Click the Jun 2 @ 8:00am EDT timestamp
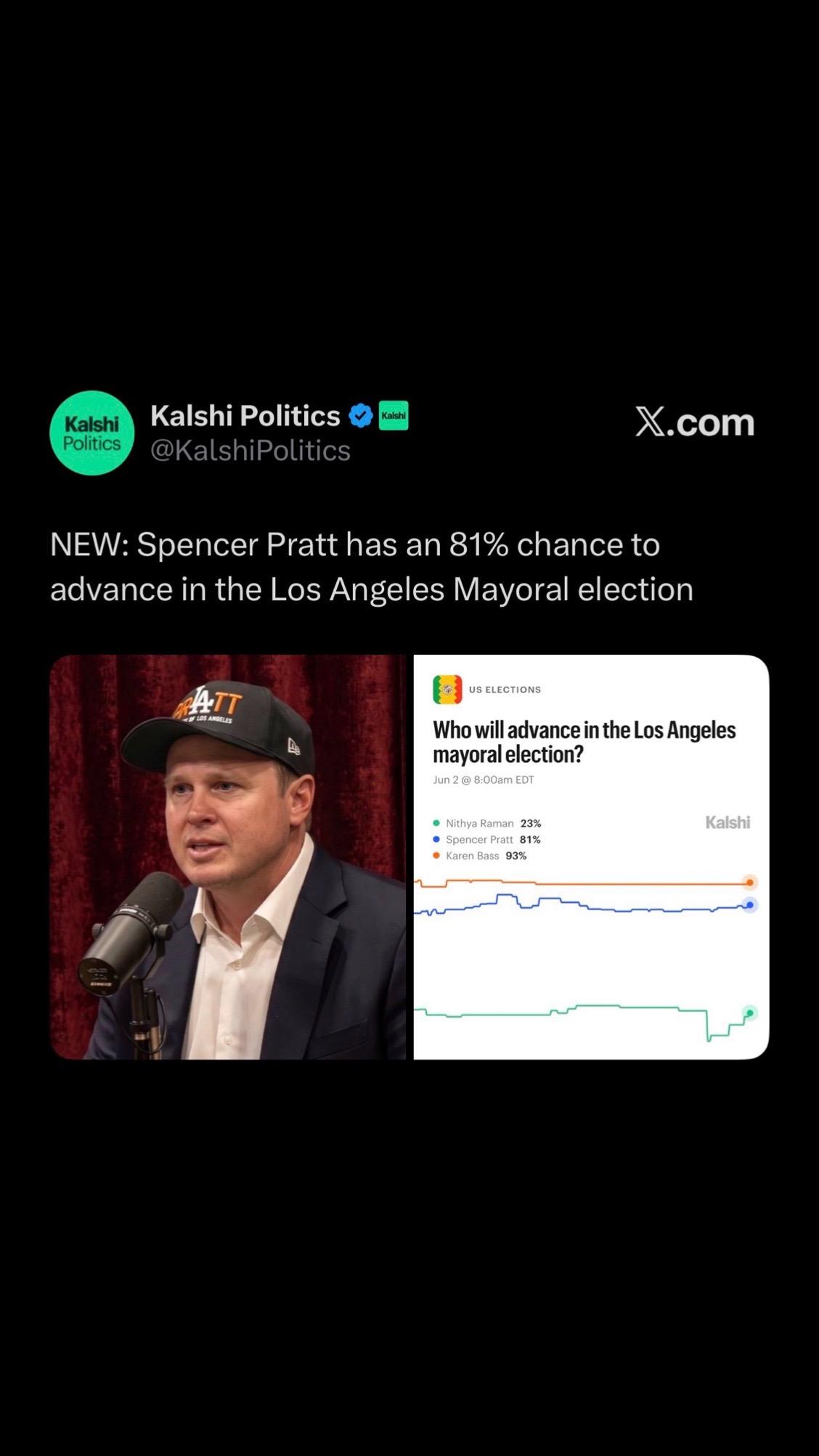Viewport: 819px width, 1456px height. click(484, 780)
